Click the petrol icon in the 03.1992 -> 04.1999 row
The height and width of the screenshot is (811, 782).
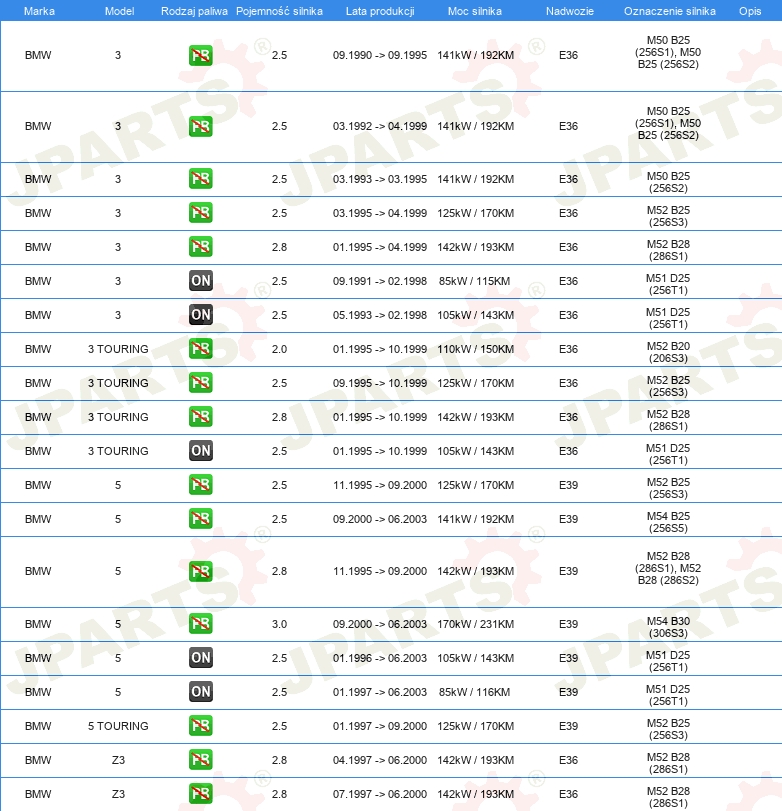[x=201, y=126]
